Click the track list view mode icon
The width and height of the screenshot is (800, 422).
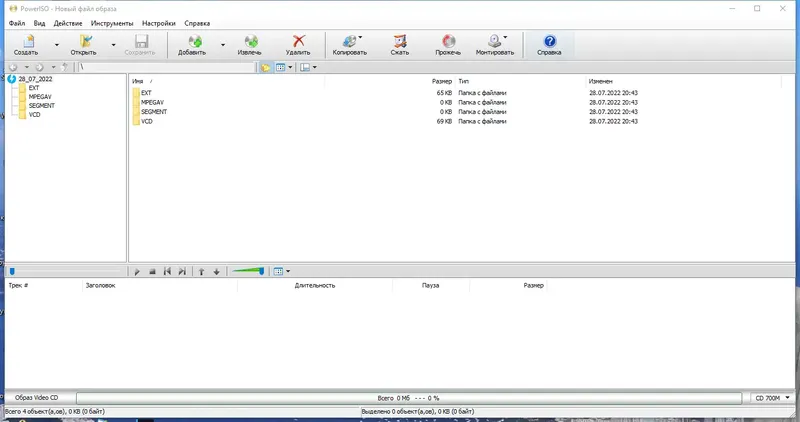point(279,271)
